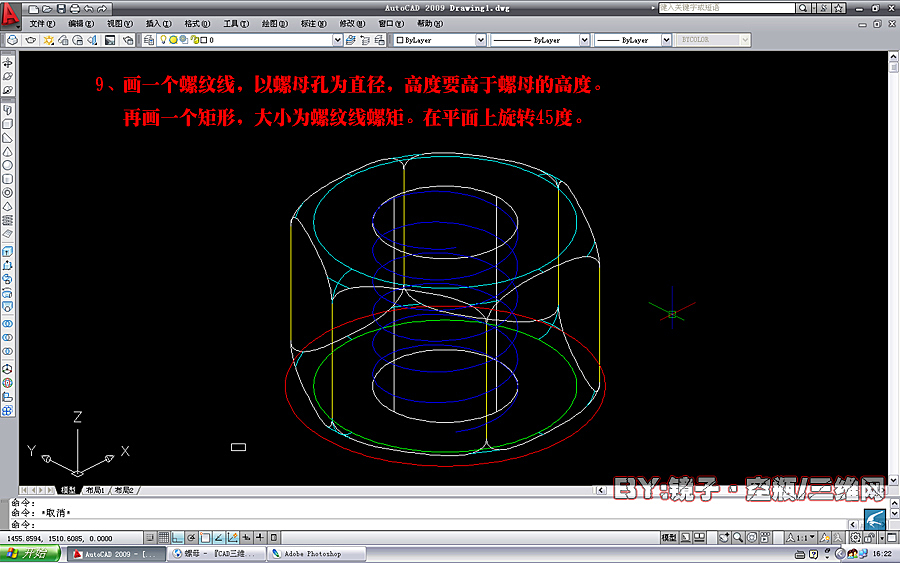
Task: Open the 标注 menu
Action: tap(313, 24)
